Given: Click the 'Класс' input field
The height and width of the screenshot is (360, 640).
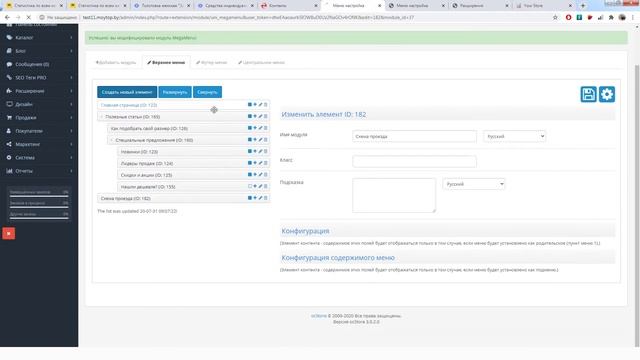Looking at the screenshot, I should pyautogui.click(x=414, y=162).
